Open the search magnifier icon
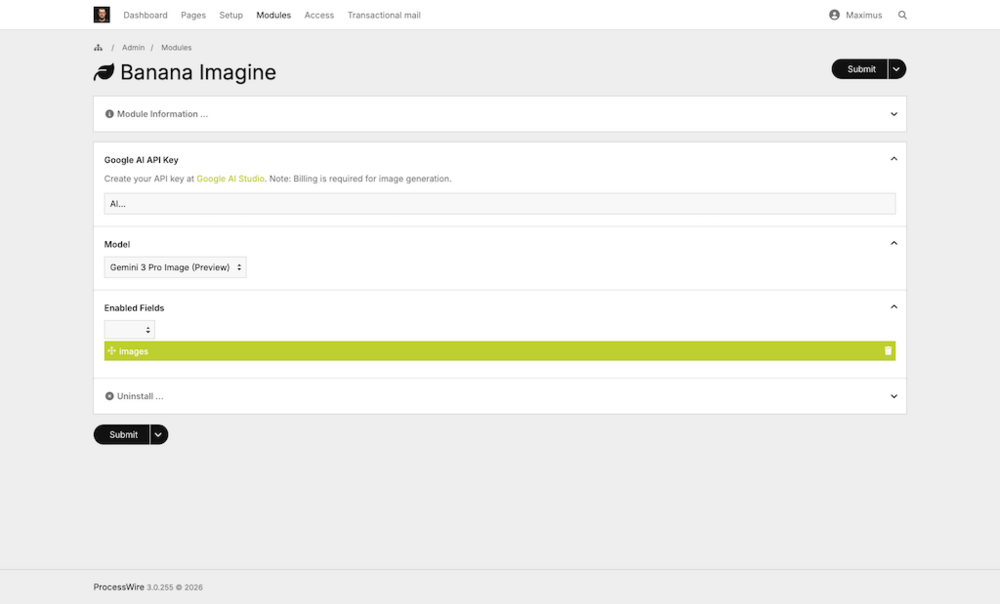Image resolution: width=1000 pixels, height=604 pixels. (x=903, y=15)
